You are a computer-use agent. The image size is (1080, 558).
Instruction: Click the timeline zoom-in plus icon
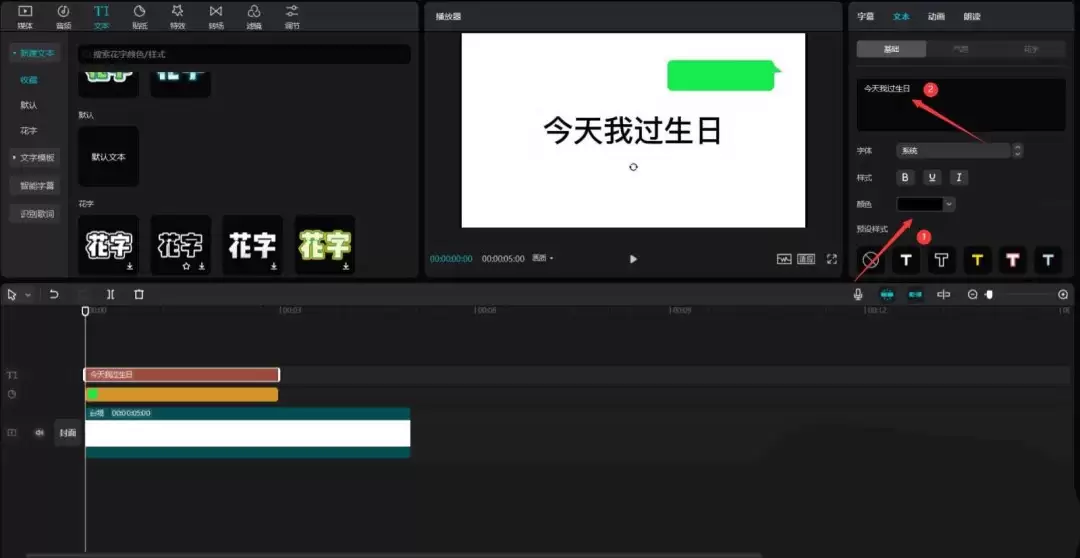click(x=1063, y=294)
